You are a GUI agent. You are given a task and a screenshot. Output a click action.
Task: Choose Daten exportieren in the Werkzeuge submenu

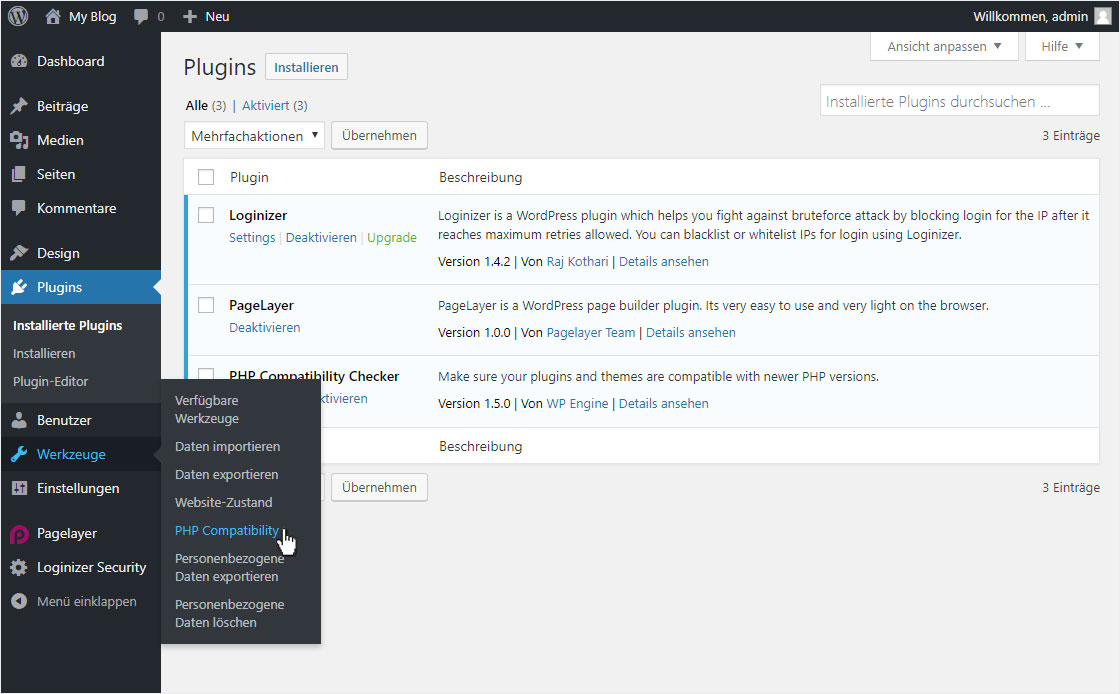point(226,475)
